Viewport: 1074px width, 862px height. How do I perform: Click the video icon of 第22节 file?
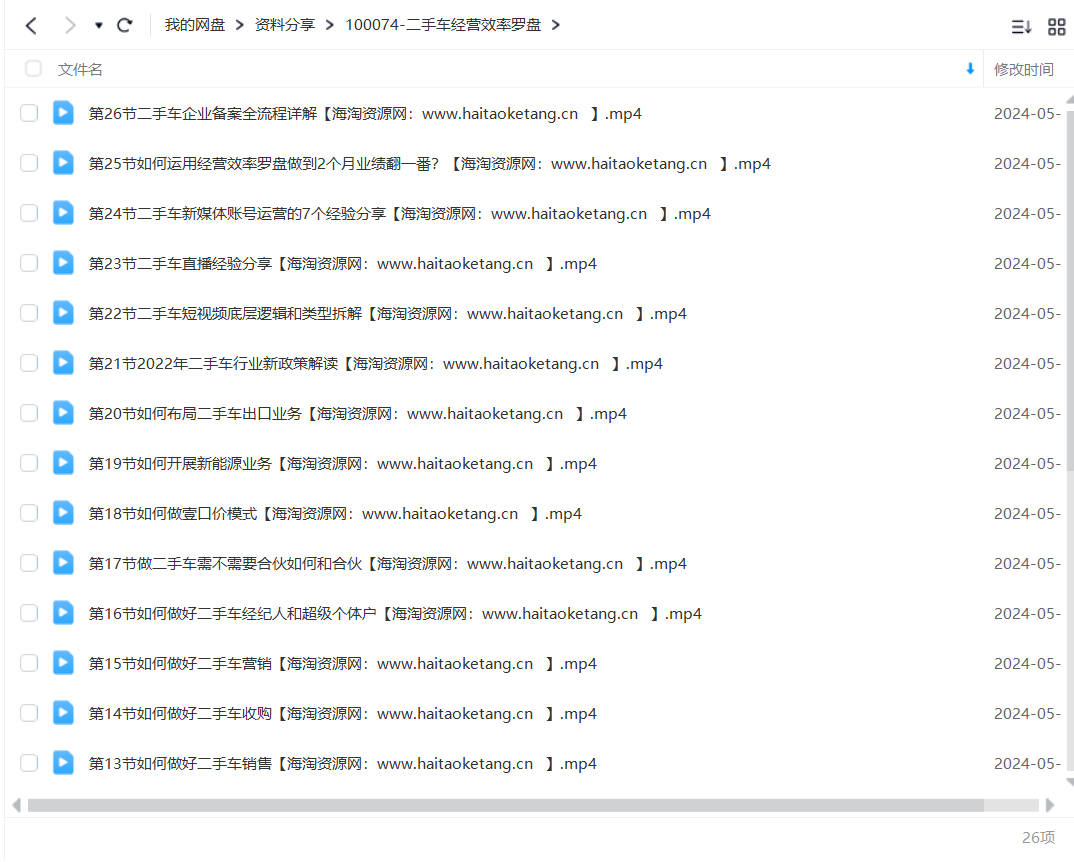pos(63,312)
